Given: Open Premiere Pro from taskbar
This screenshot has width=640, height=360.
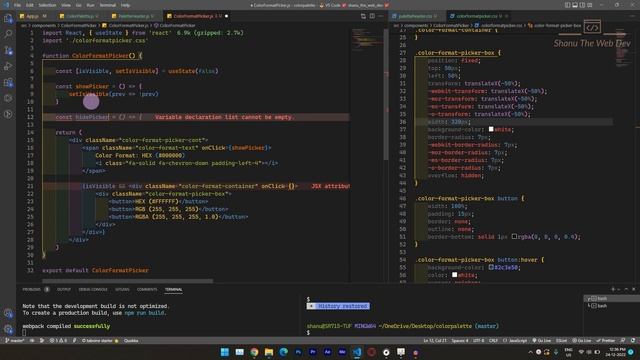Looking at the screenshot, I should click(313, 352).
